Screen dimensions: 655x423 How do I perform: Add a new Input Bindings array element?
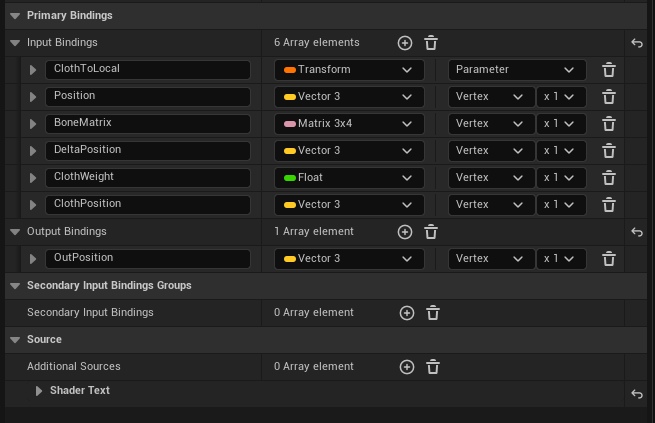pos(404,43)
